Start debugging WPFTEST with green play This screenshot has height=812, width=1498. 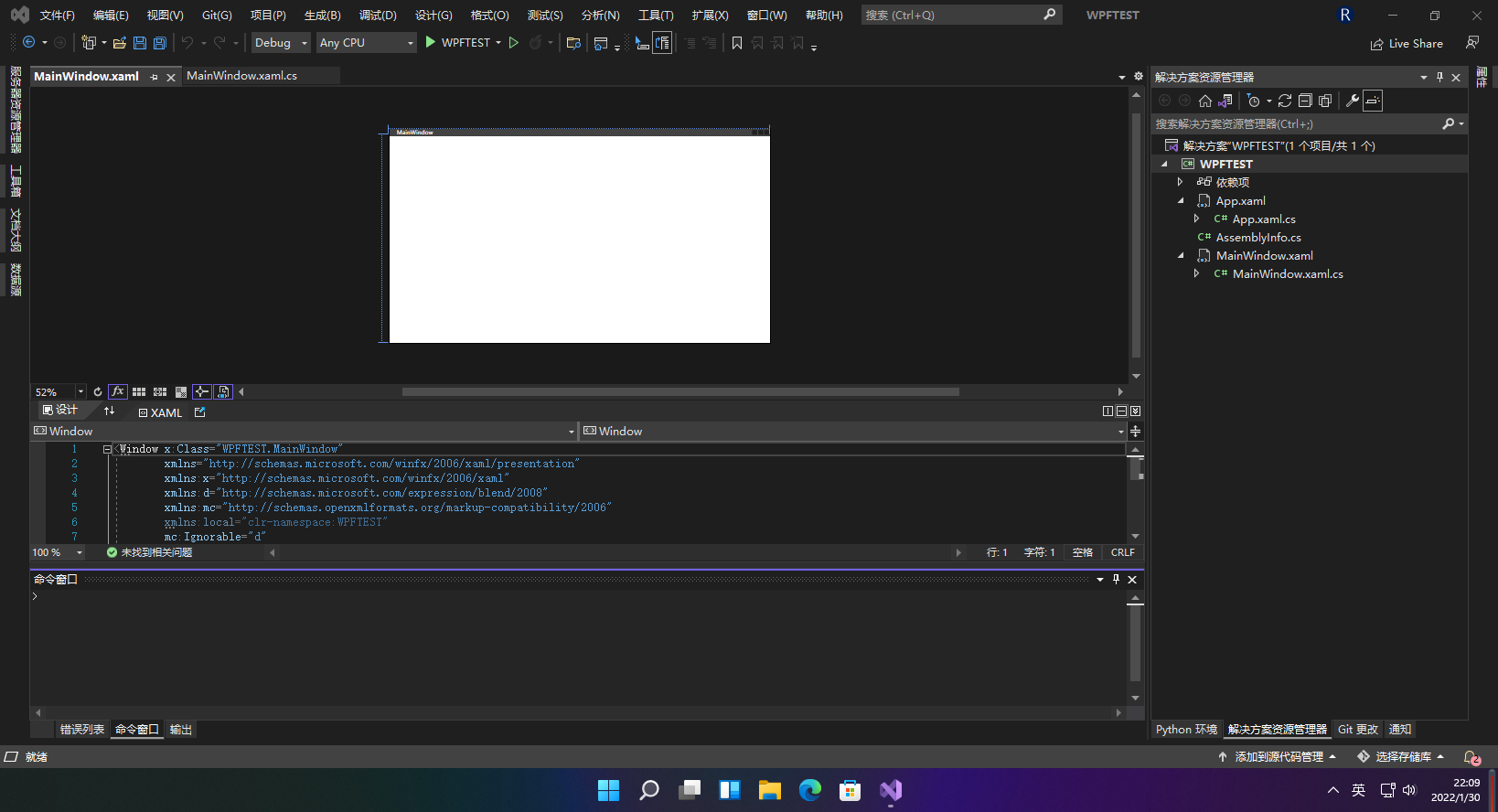point(431,43)
